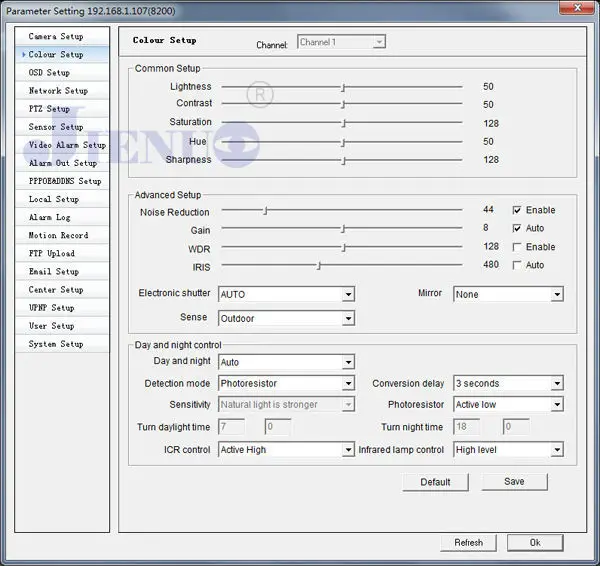The width and height of the screenshot is (600, 566).
Task: Go to System Setup
Action: coord(62,344)
